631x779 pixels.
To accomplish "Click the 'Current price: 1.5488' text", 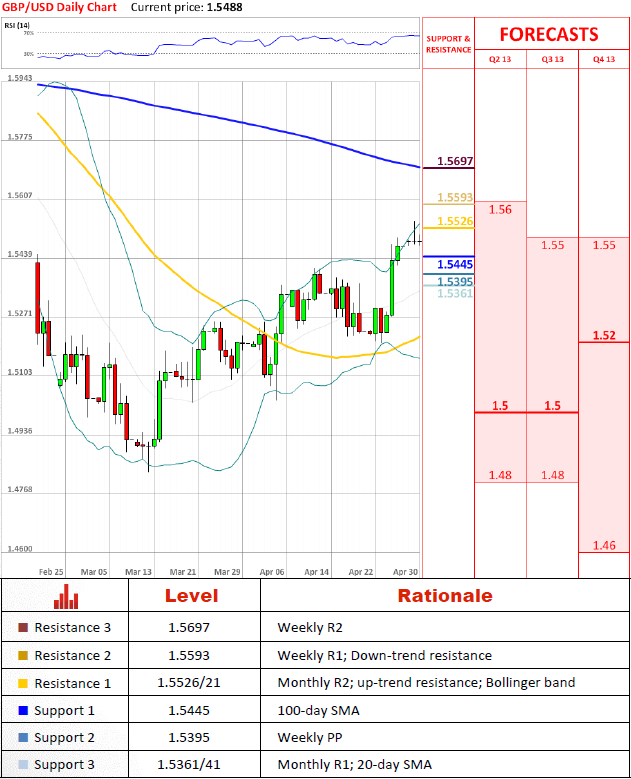I will 187,7.
